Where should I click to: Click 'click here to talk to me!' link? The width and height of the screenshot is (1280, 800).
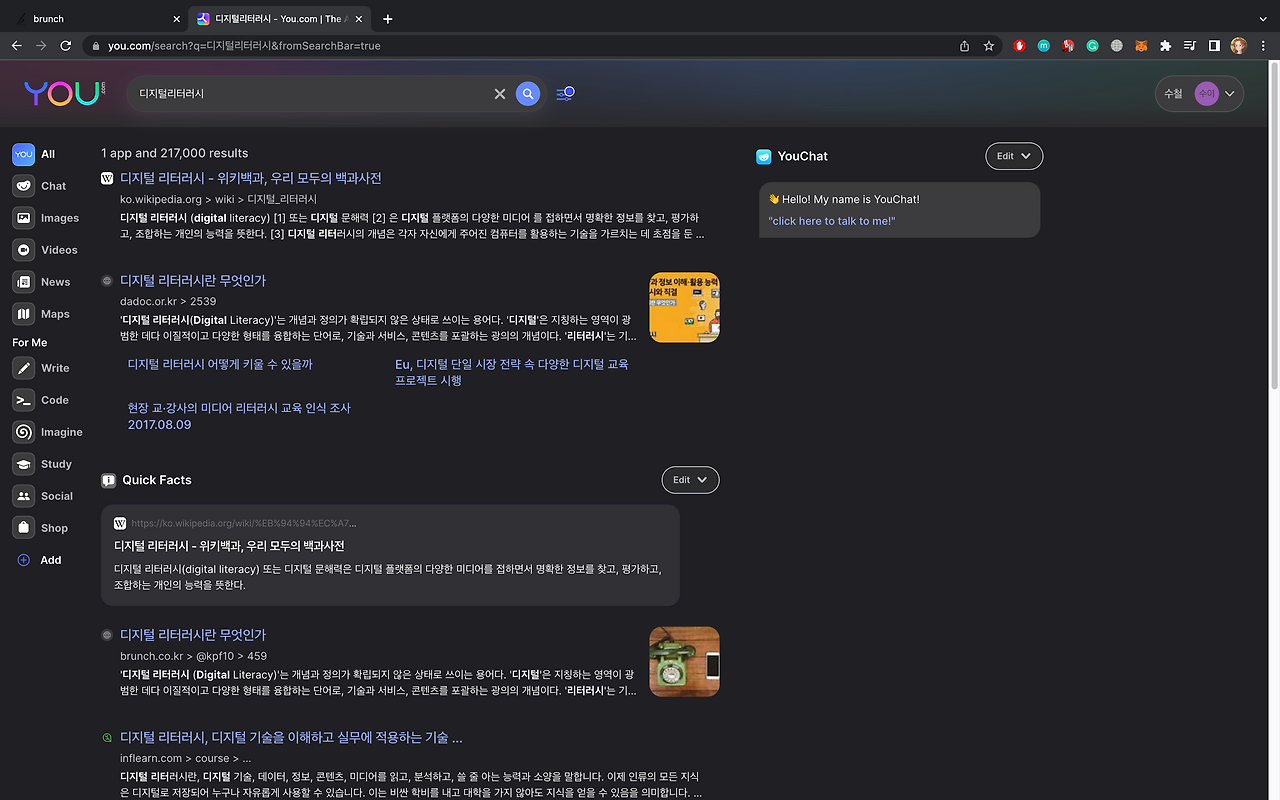point(832,221)
